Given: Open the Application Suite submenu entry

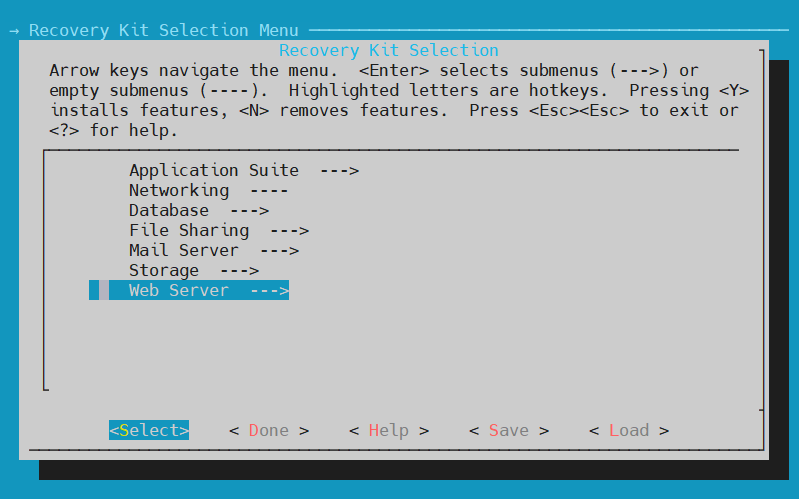Looking at the screenshot, I should point(213,170).
